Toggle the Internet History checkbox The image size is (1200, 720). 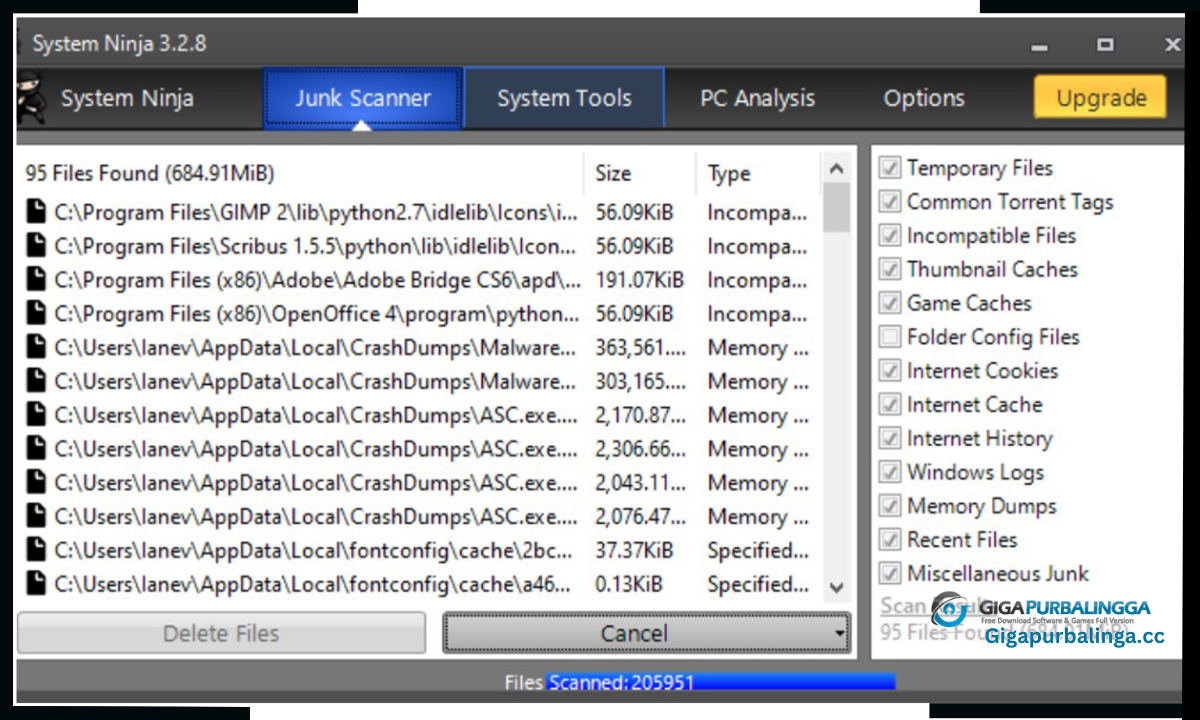coord(889,439)
